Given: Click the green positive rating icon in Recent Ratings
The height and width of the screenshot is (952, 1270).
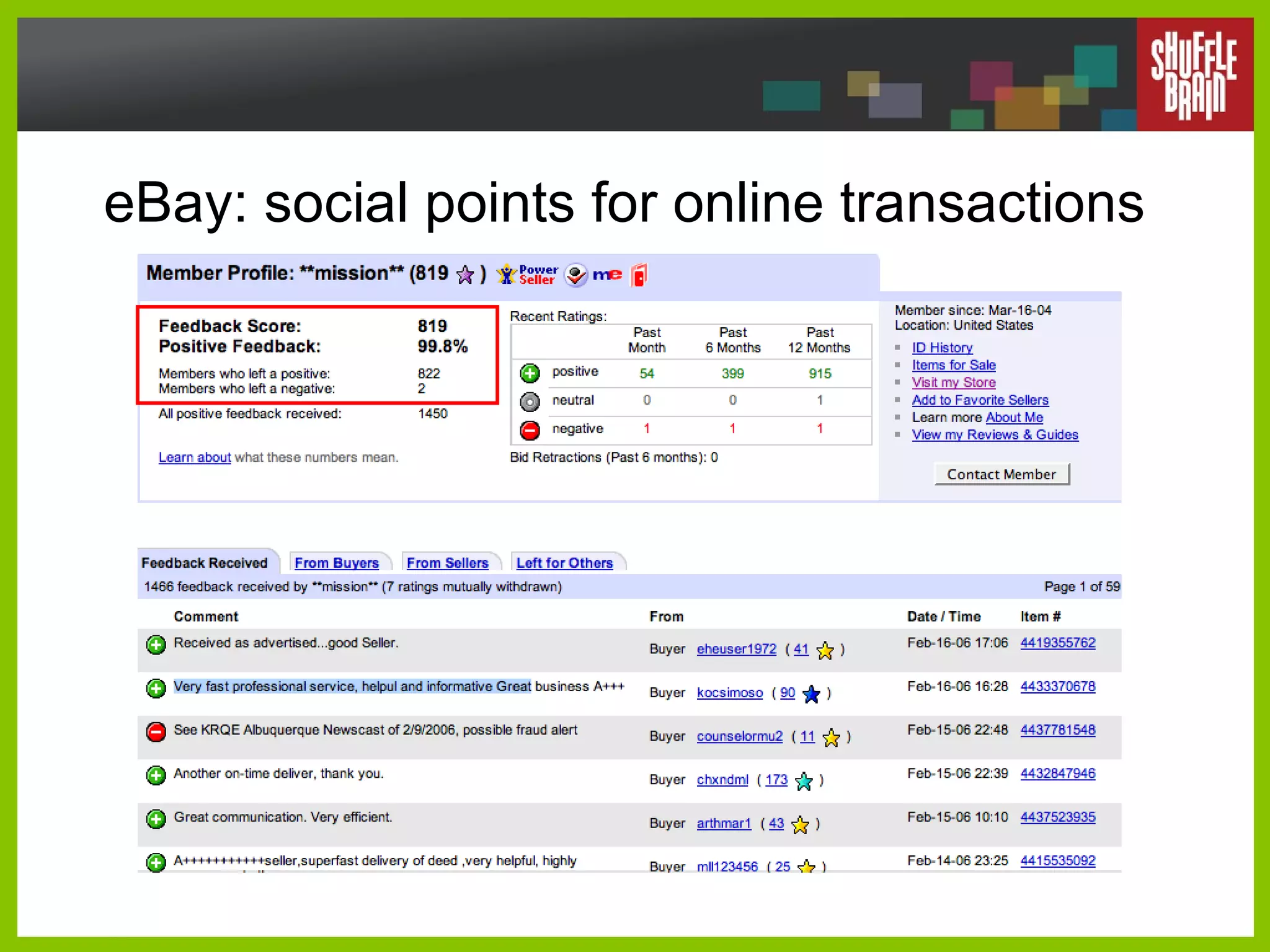Looking at the screenshot, I should [530, 373].
